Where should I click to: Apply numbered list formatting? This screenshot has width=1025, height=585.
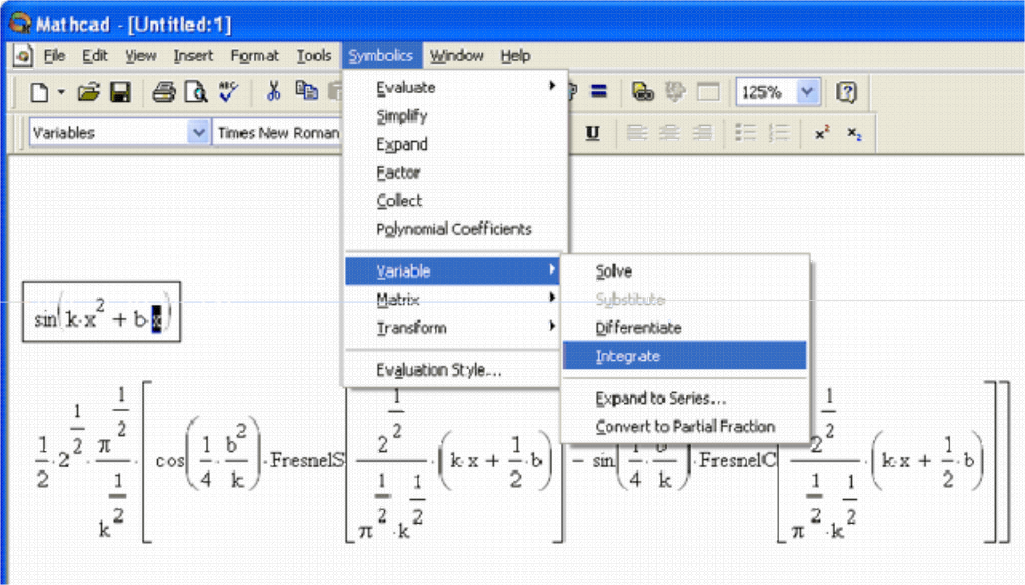pyautogui.click(x=779, y=133)
